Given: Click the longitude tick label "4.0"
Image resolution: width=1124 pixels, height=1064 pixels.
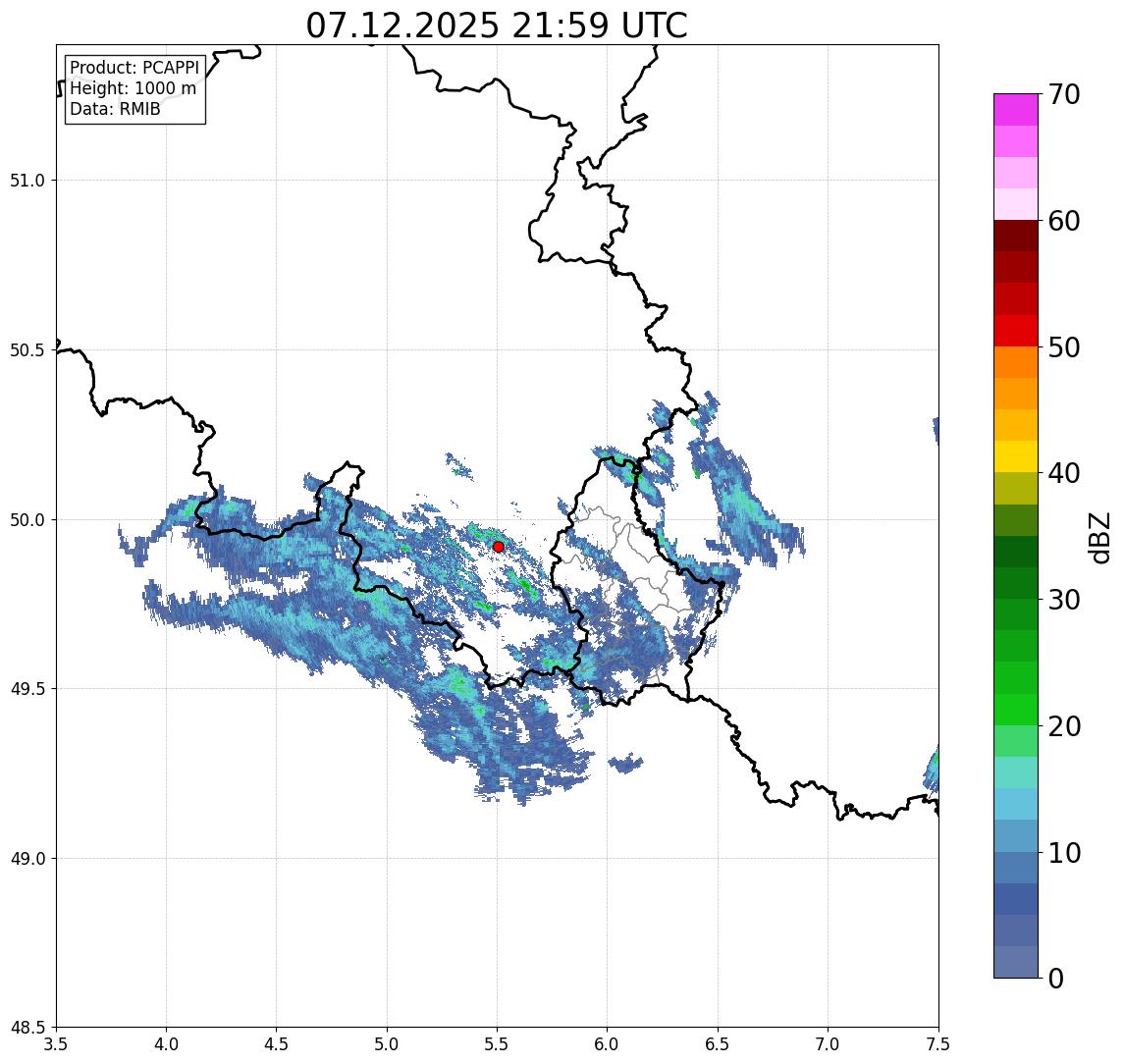Looking at the screenshot, I should click(x=166, y=1044).
